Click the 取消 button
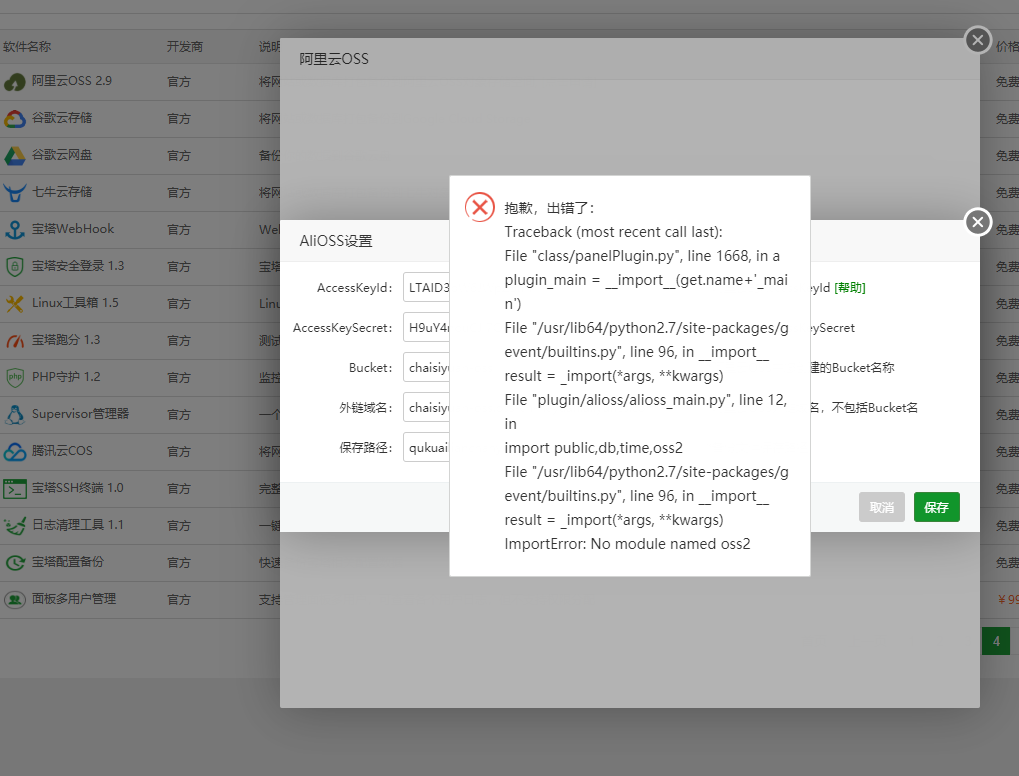Viewport: 1019px width, 776px height. pos(882,507)
